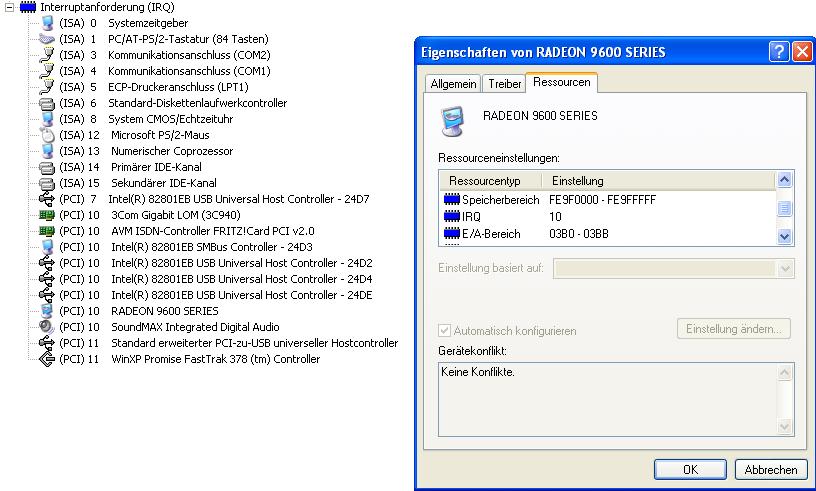The width and height of the screenshot is (816, 491).
Task: Click the resource list scrollbar thumb
Action: tap(785, 208)
